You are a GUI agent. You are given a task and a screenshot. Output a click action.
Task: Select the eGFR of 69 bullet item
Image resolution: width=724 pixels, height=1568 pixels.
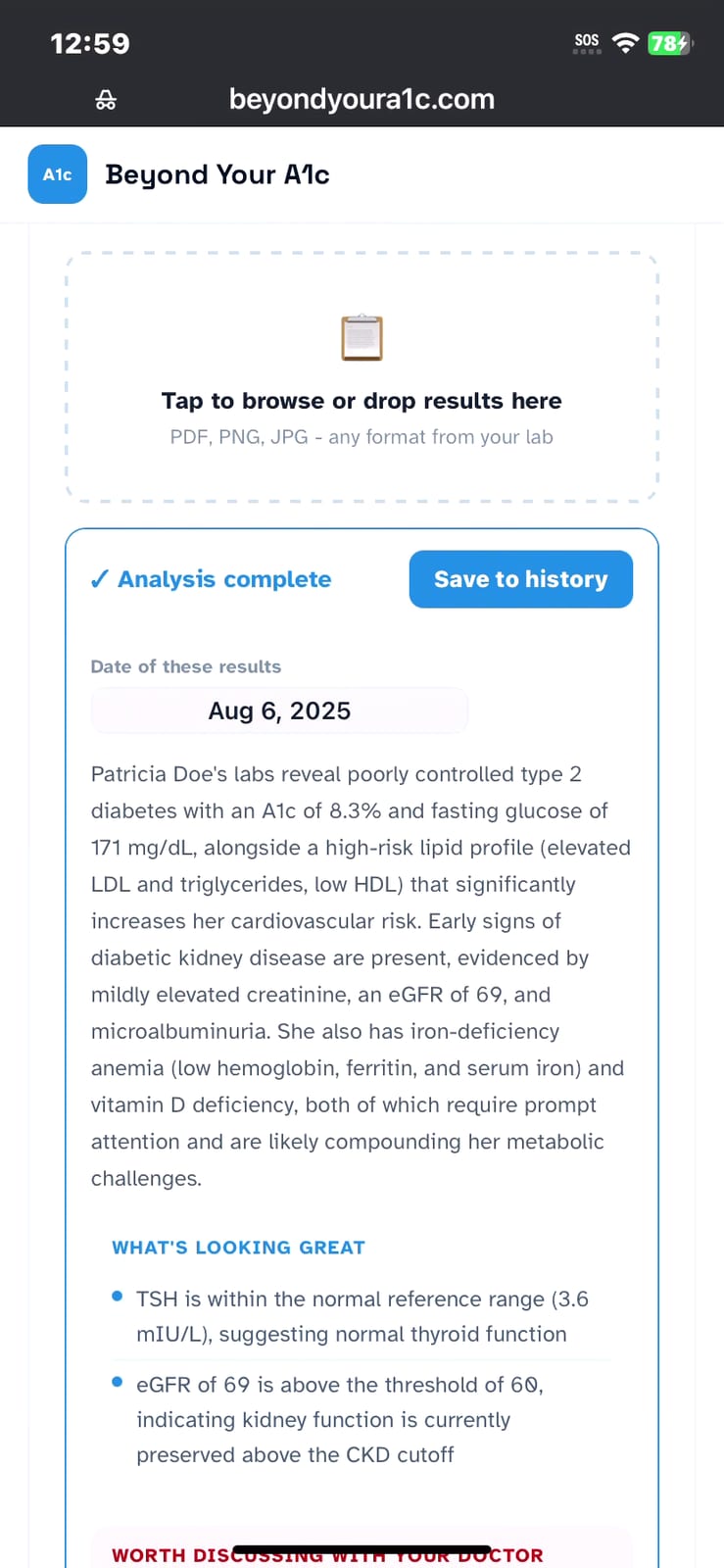(x=362, y=1419)
